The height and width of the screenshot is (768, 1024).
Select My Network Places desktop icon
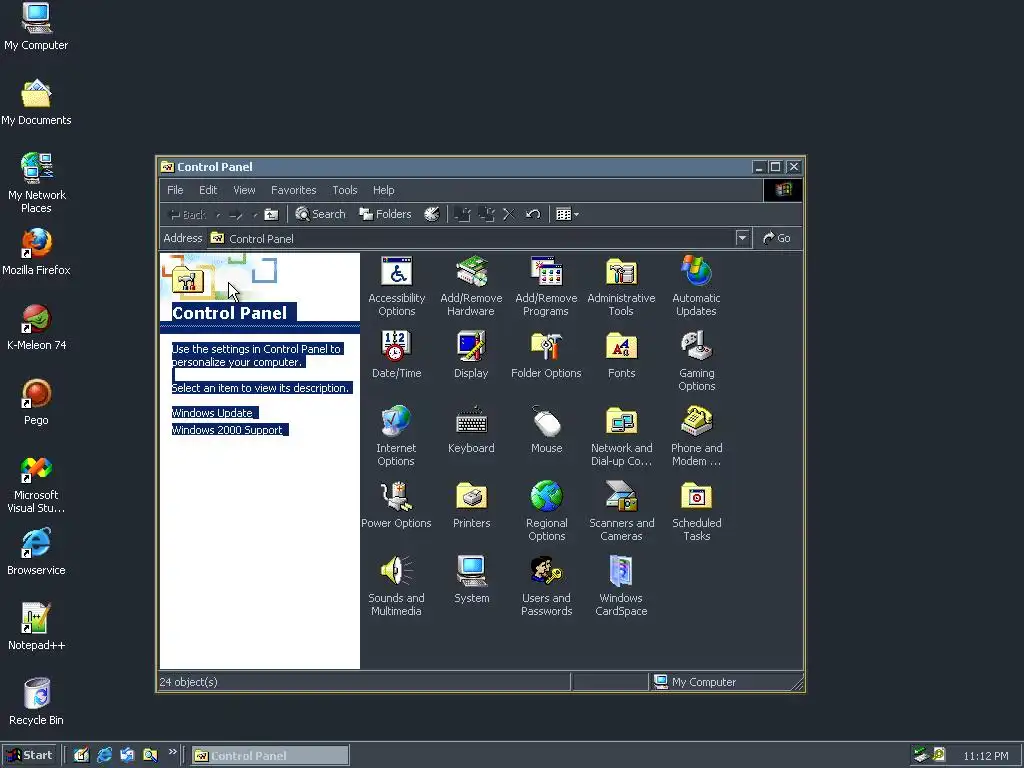[x=37, y=184]
